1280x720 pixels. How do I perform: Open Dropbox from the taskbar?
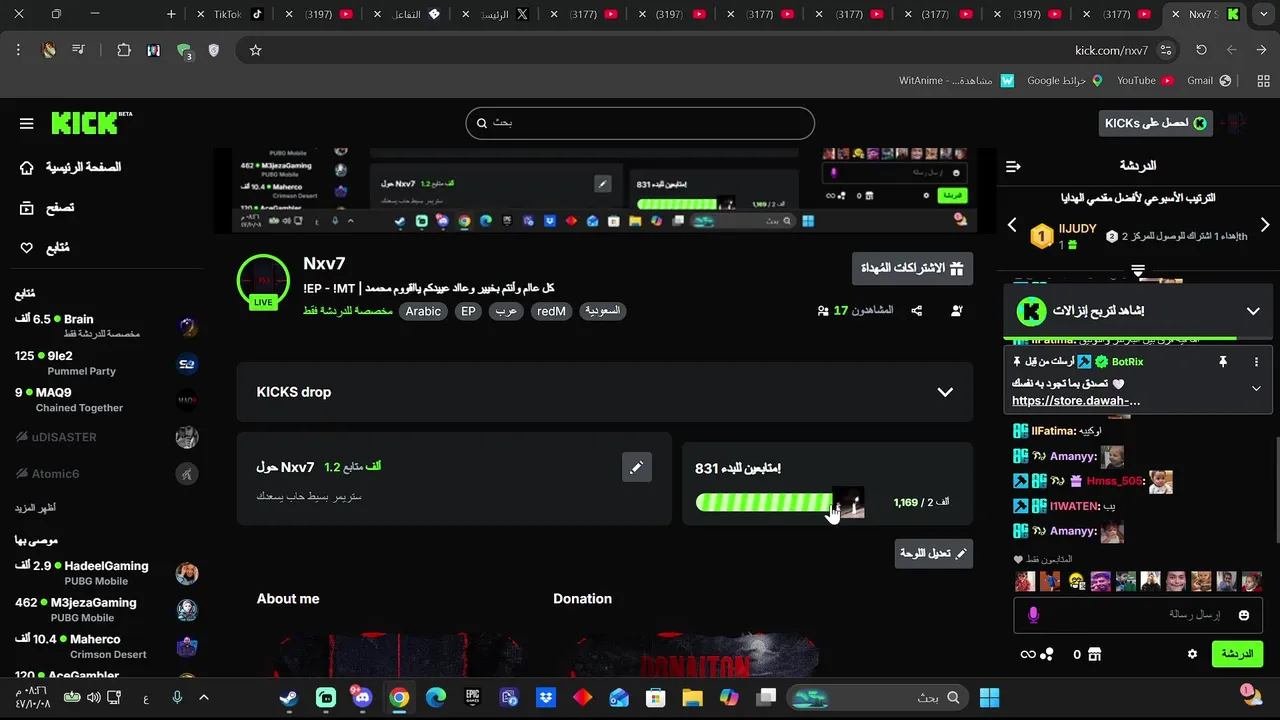546,698
